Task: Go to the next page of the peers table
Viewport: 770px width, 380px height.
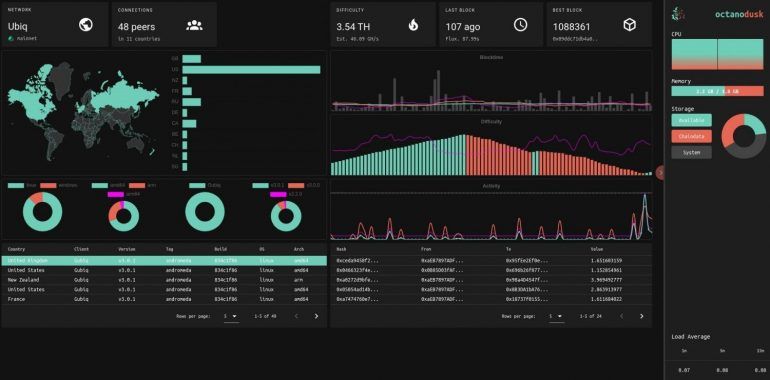Action: [316, 316]
